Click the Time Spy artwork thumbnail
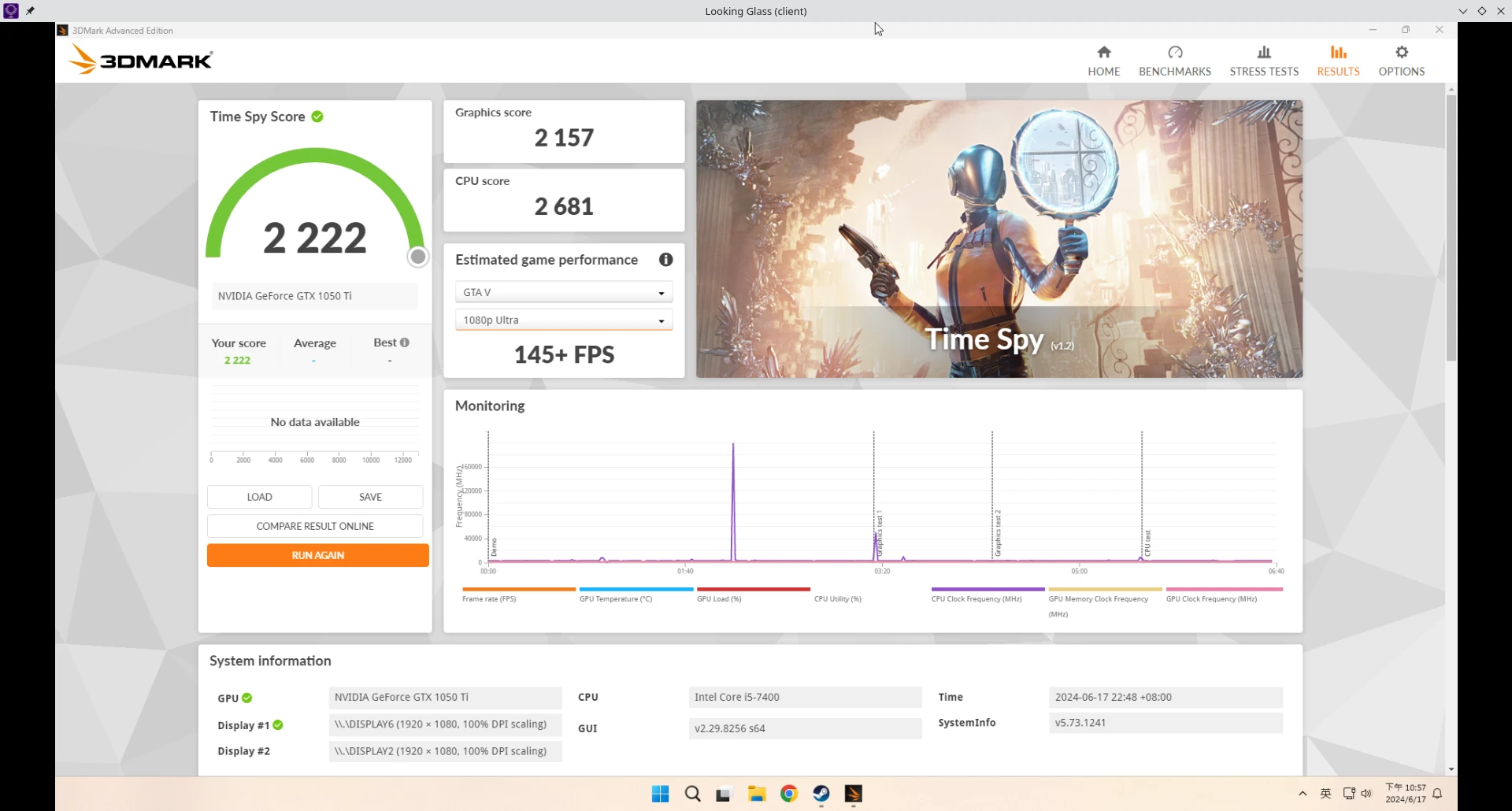This screenshot has width=1512, height=811. [x=999, y=239]
